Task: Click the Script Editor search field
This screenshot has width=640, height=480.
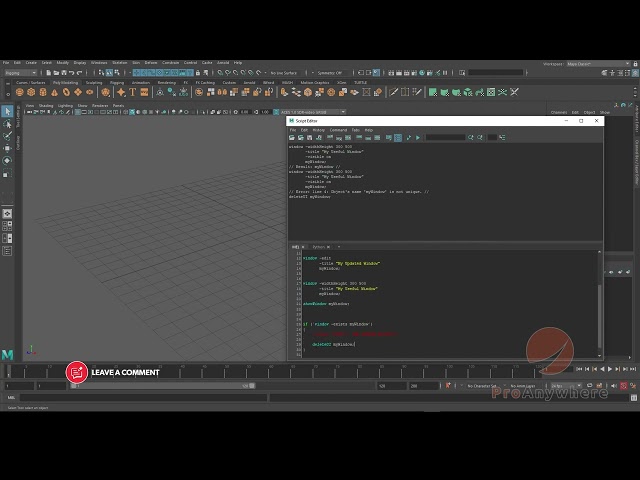Action: 445,138
